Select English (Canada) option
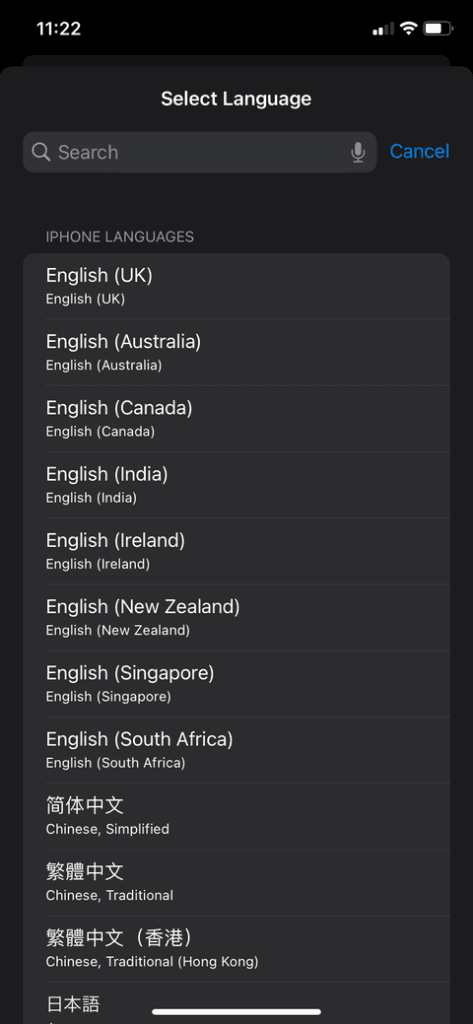This screenshot has height=1024, width=473. coord(236,419)
